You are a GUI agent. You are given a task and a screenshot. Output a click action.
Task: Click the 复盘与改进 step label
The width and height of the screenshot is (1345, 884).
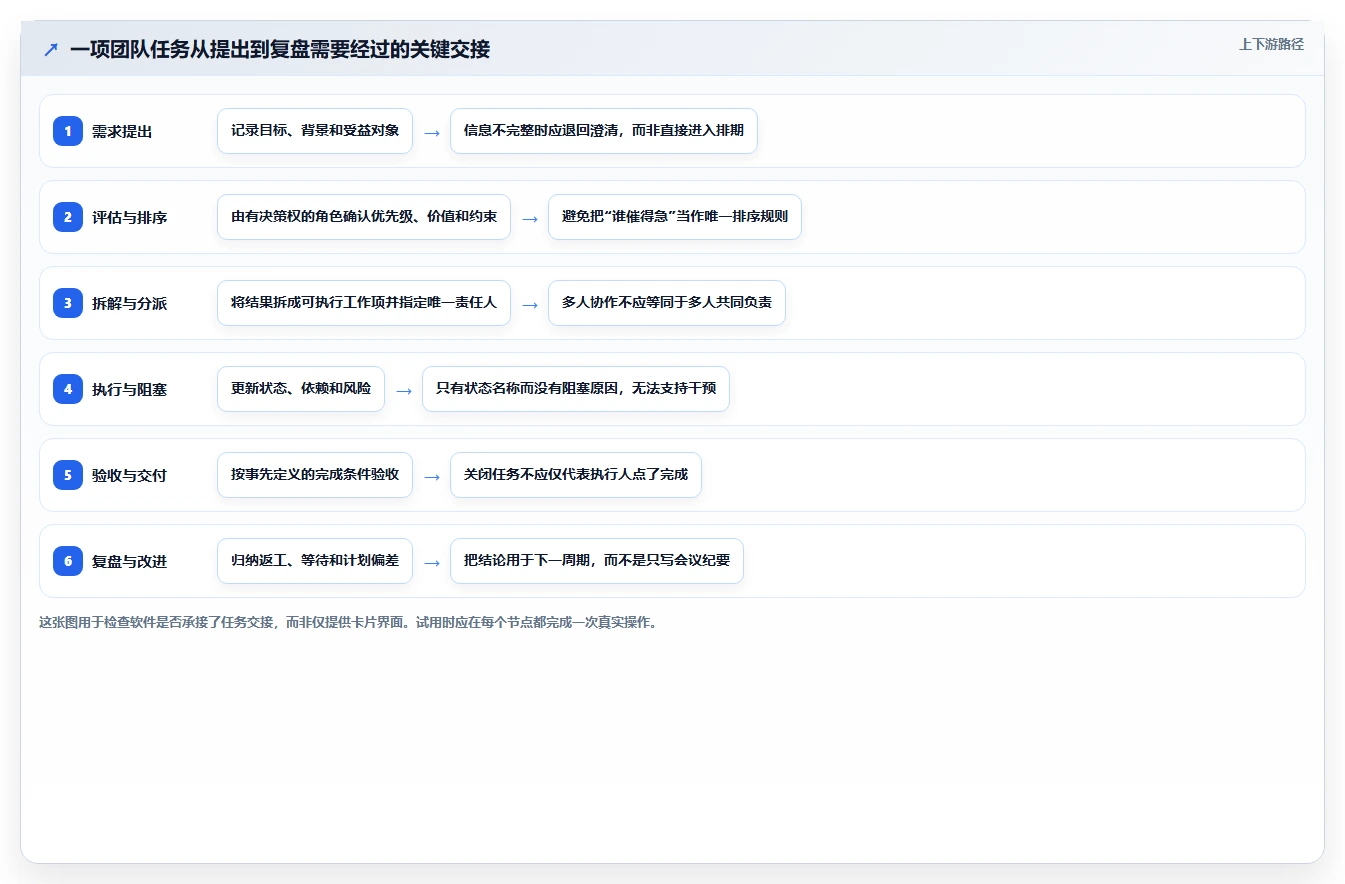coord(129,561)
